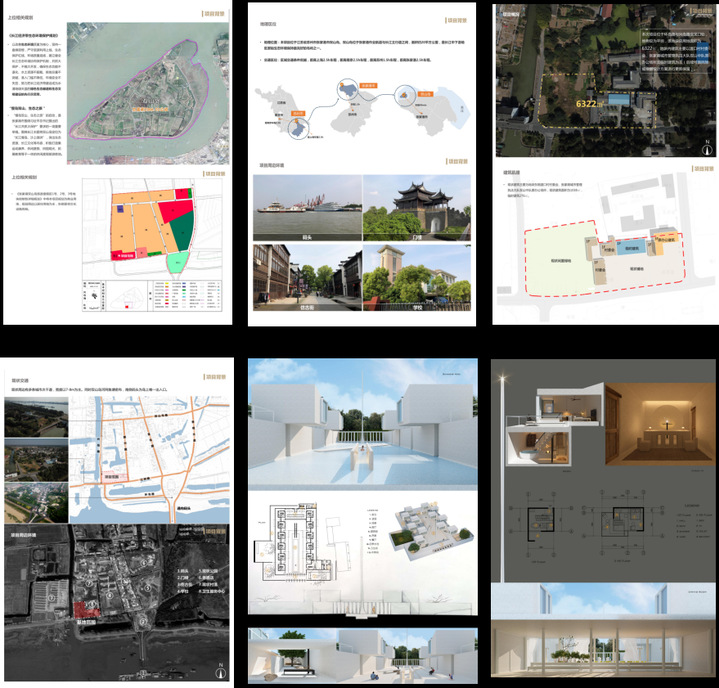Click circled marker 2 on the black-and-white satellite map
Screen dimensions: 719x688
144,622
